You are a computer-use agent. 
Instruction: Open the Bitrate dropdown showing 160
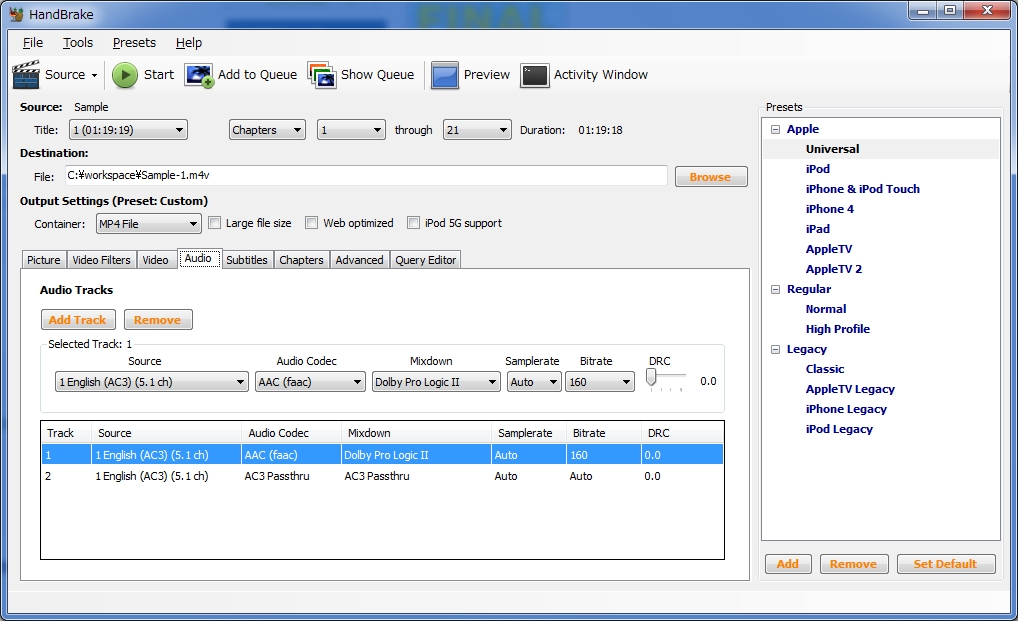coord(600,382)
